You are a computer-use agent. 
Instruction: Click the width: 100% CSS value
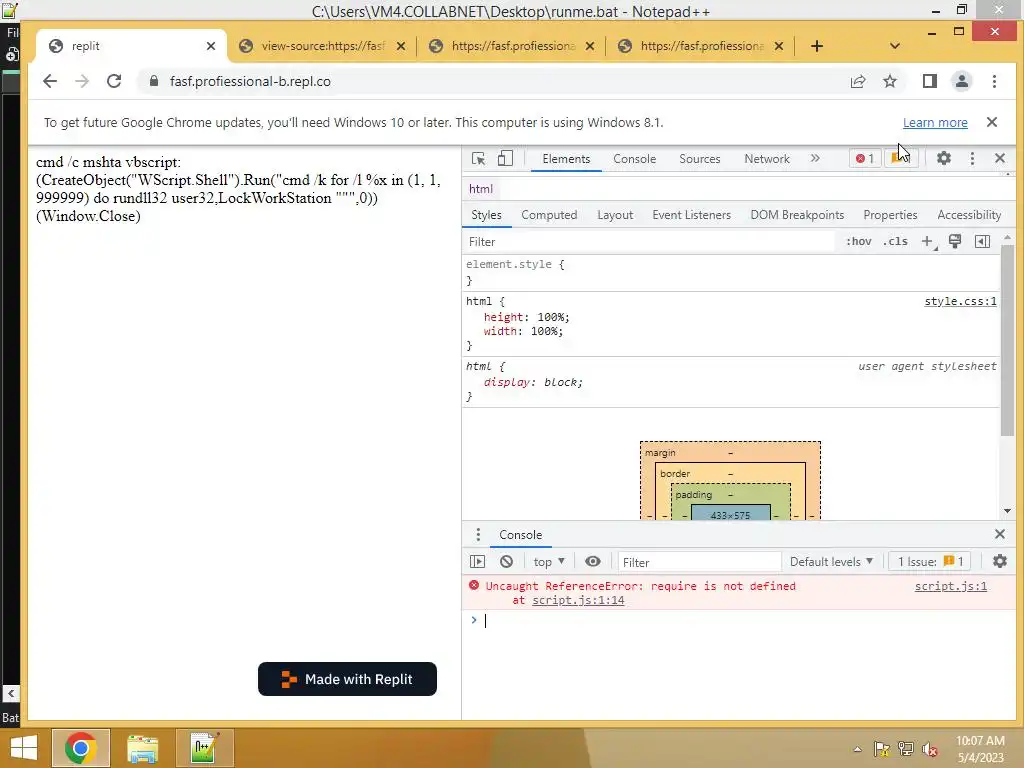547,331
